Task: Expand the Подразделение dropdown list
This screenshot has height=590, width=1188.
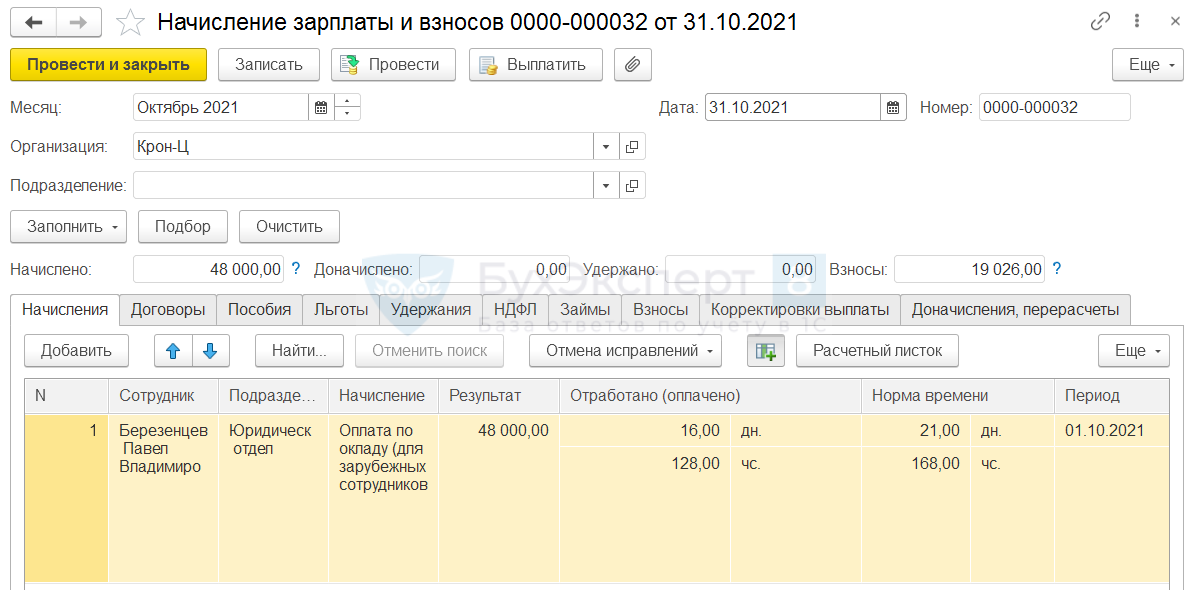Action: point(606,186)
